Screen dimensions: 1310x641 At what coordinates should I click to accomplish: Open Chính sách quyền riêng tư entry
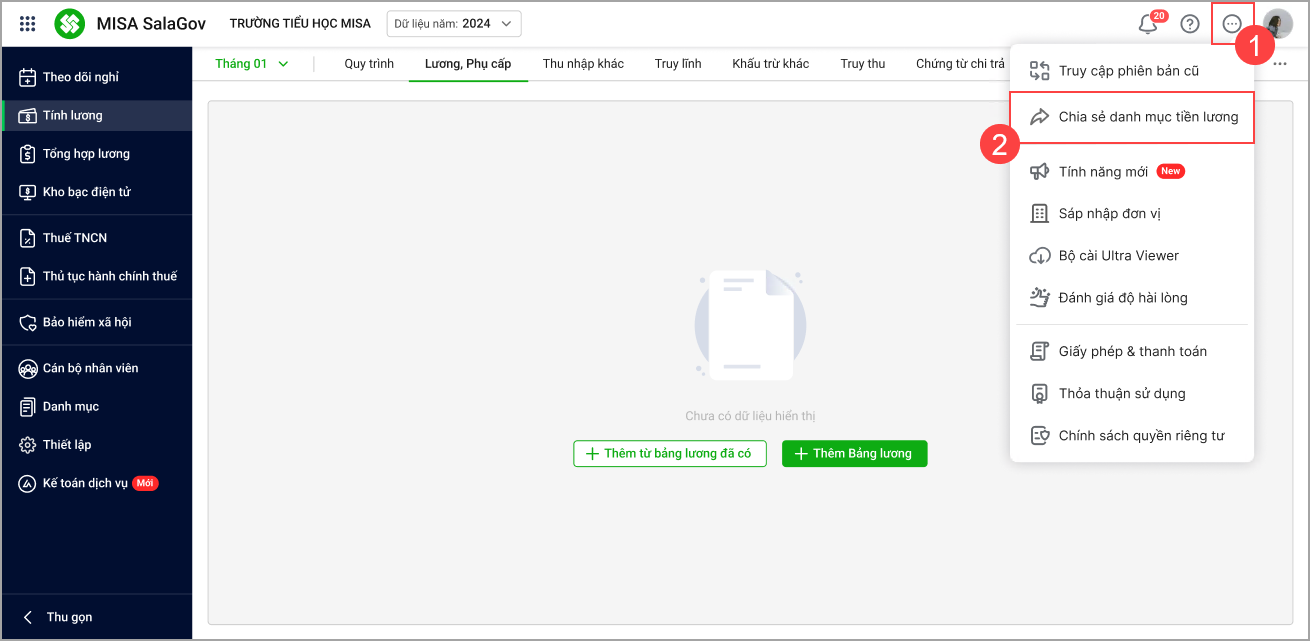click(1132, 435)
